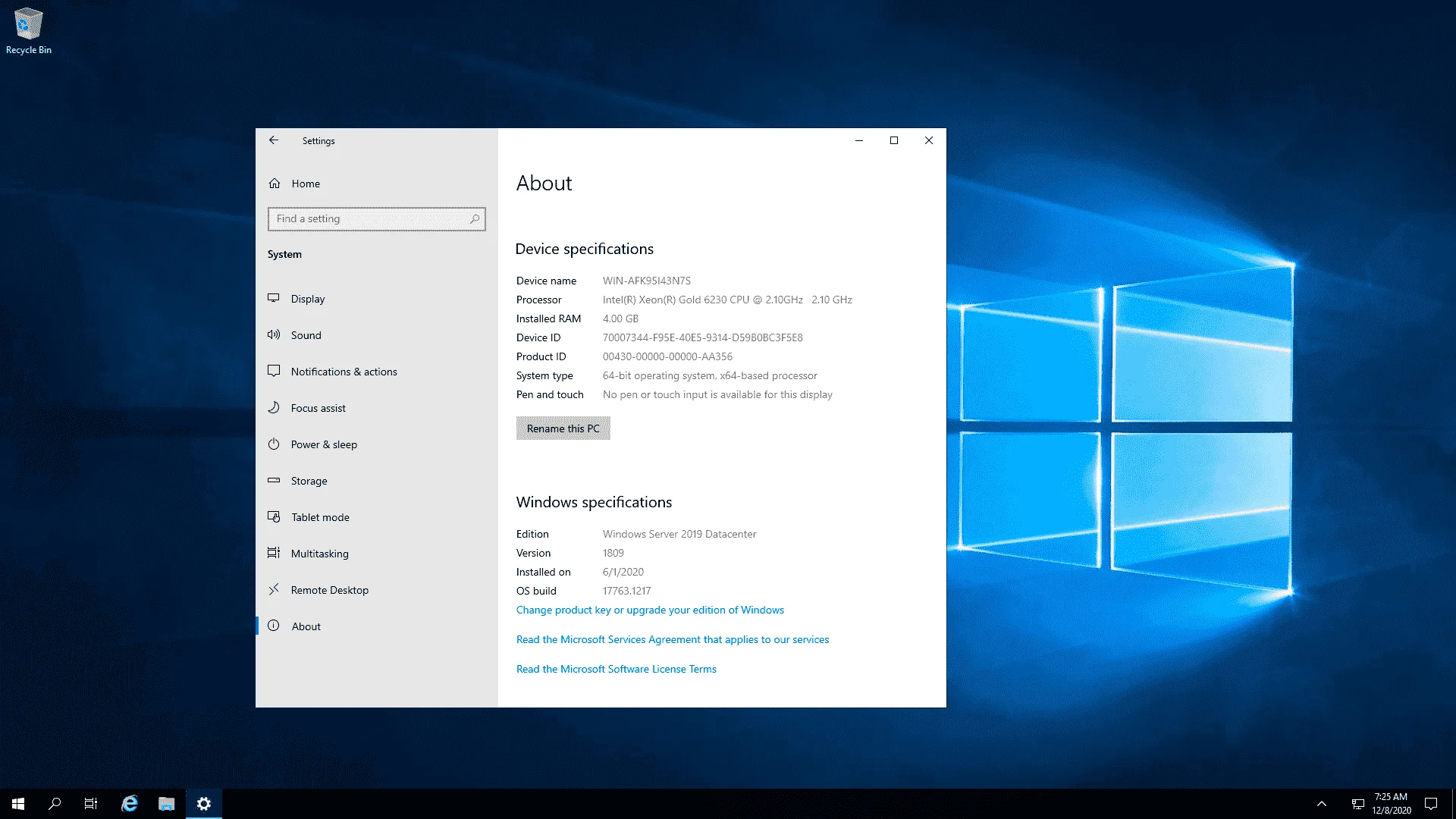The image size is (1456, 819).
Task: Select the About page in sidebar
Action: coord(377,626)
